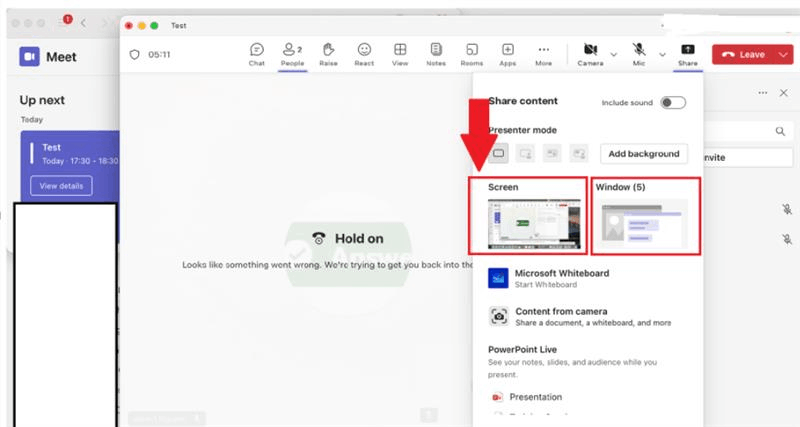Open the View layout options
The width and height of the screenshot is (800, 427).
click(x=400, y=55)
